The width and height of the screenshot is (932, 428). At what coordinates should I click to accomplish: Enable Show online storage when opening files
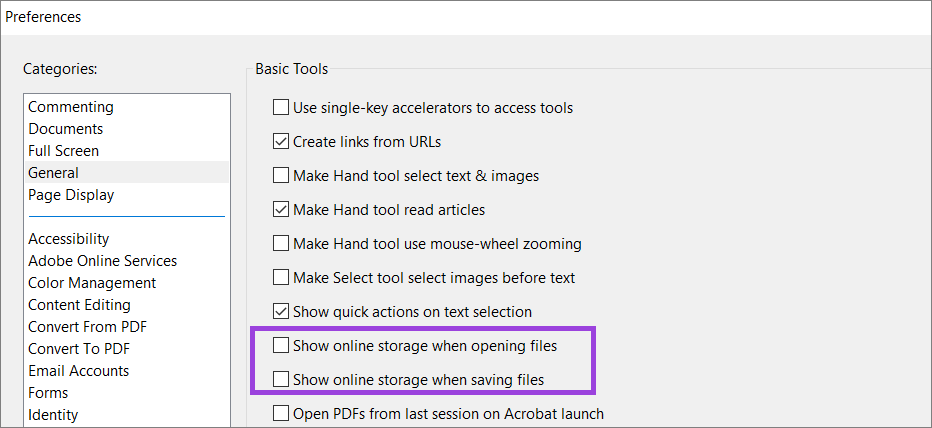[x=281, y=346]
